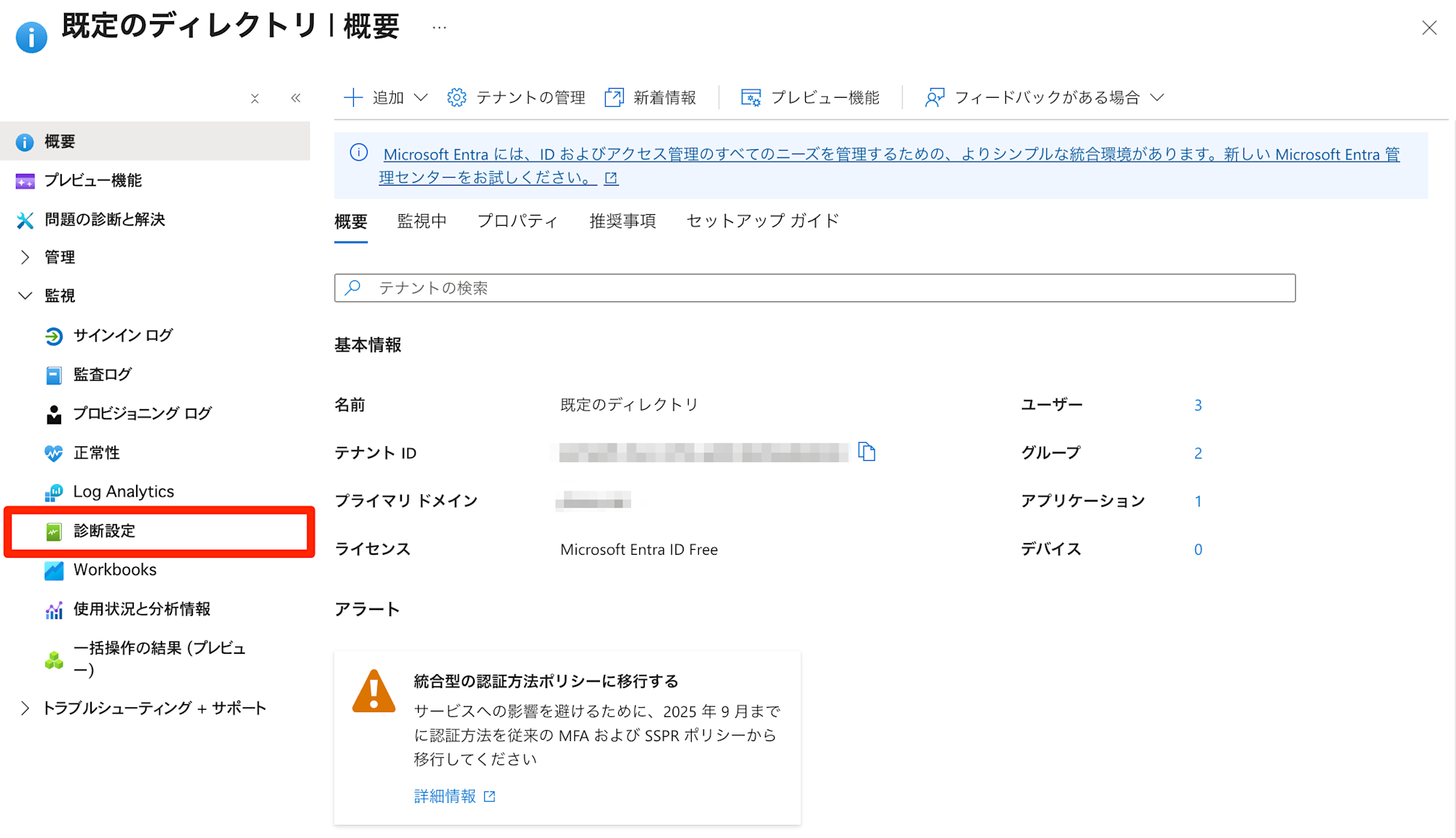Open the デバイス count 0

coord(1198,550)
